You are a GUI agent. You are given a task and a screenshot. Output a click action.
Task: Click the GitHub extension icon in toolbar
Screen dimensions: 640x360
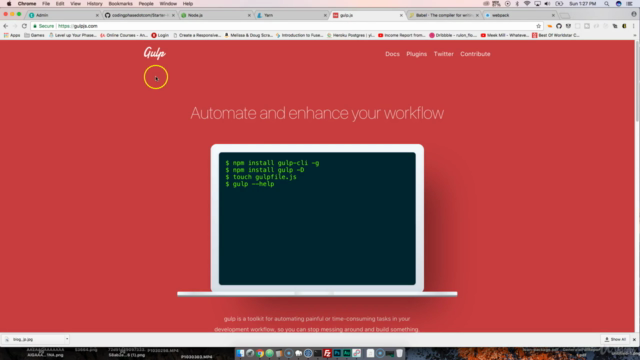coord(559,26)
